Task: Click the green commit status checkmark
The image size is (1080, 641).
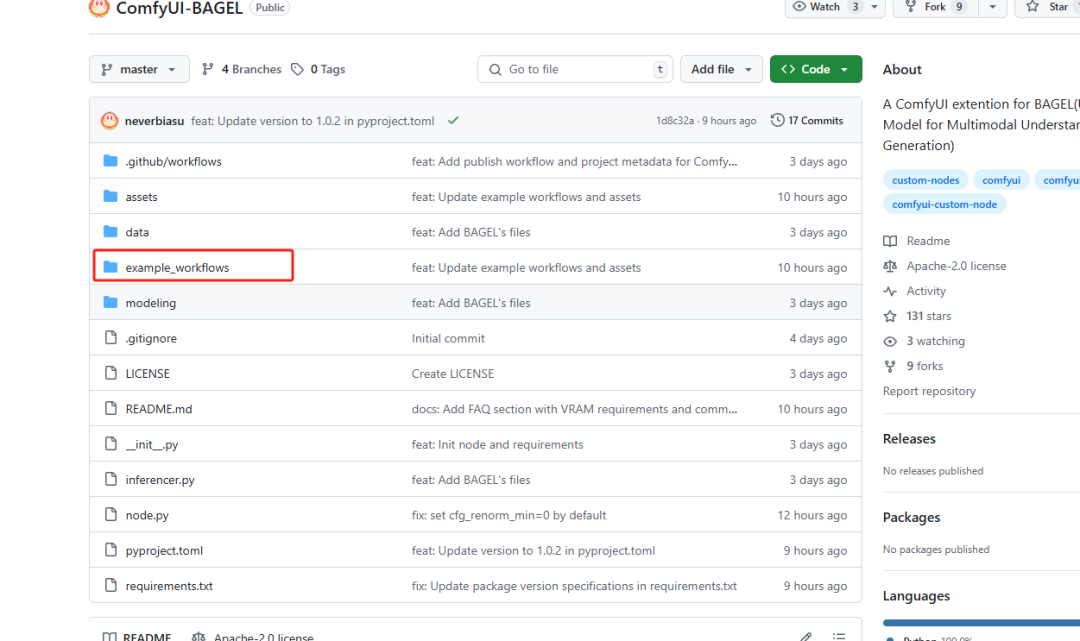Action: pyautogui.click(x=453, y=120)
